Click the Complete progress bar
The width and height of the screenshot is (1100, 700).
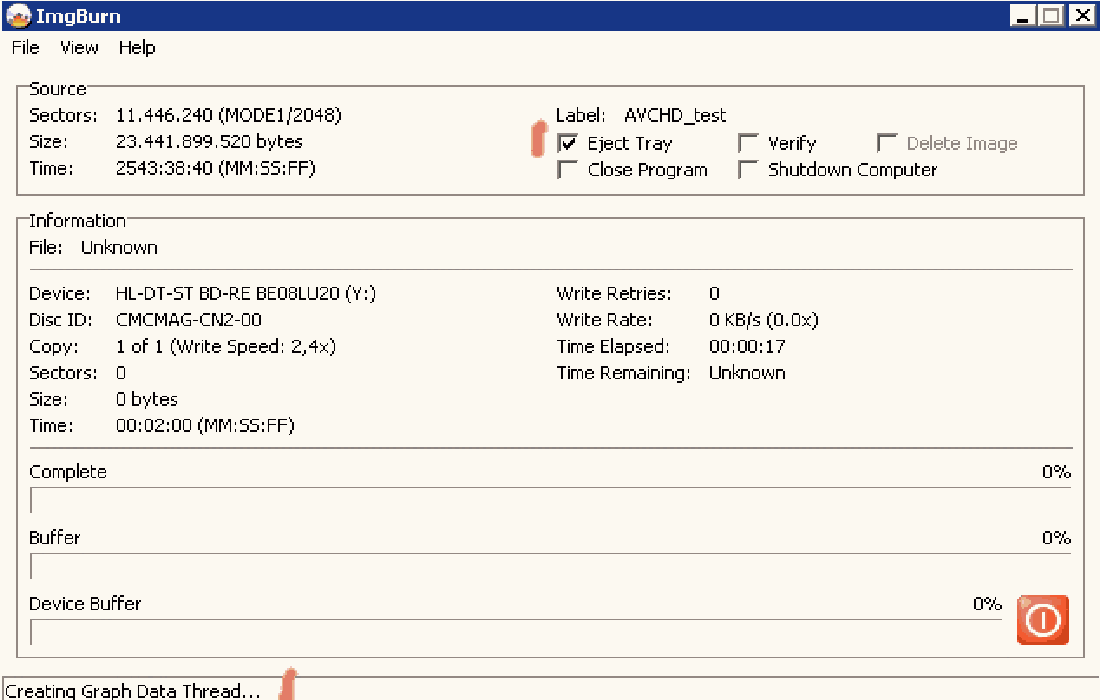(x=550, y=500)
